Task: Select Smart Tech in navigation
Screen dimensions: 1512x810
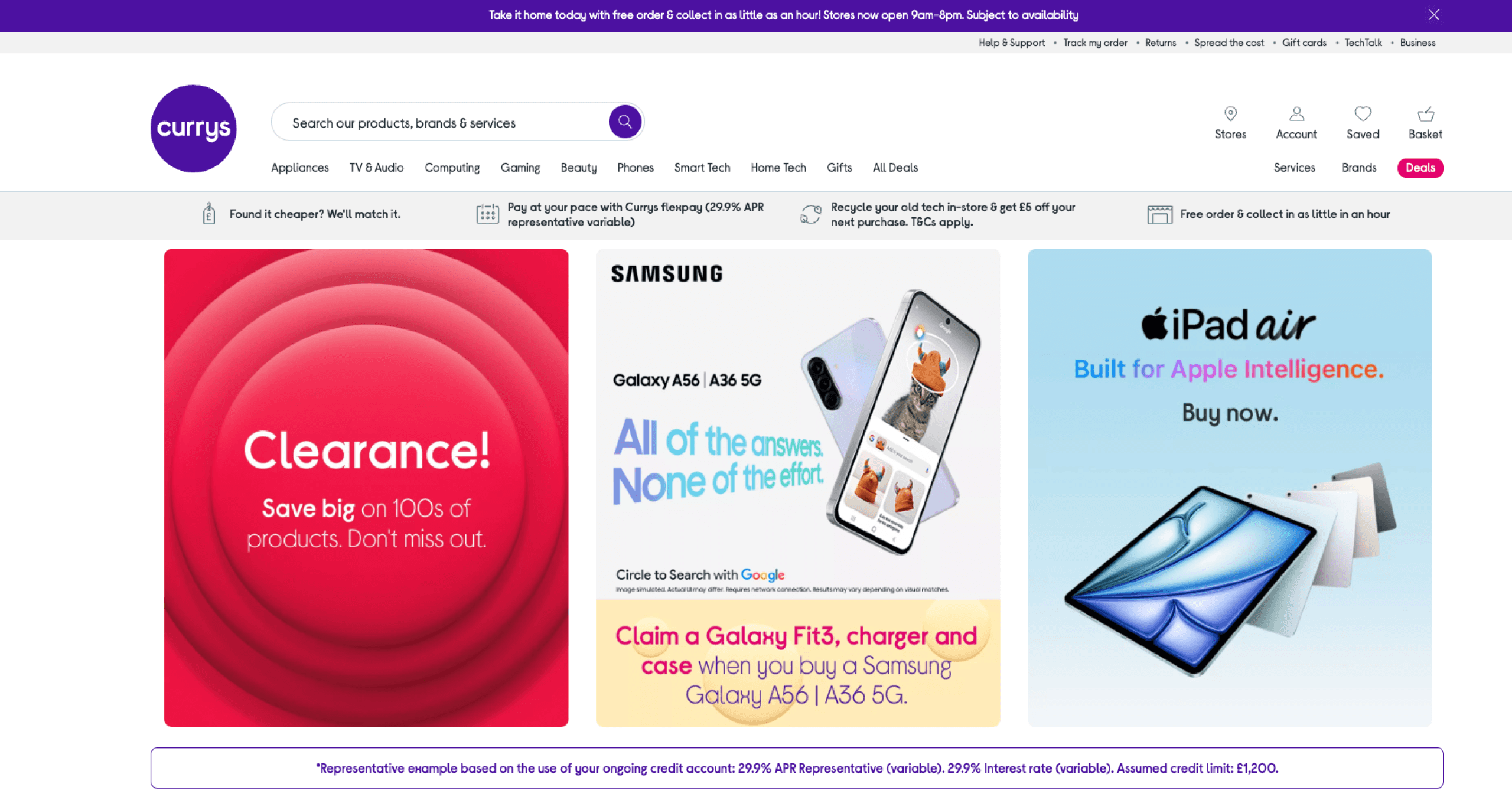Action: pos(702,168)
